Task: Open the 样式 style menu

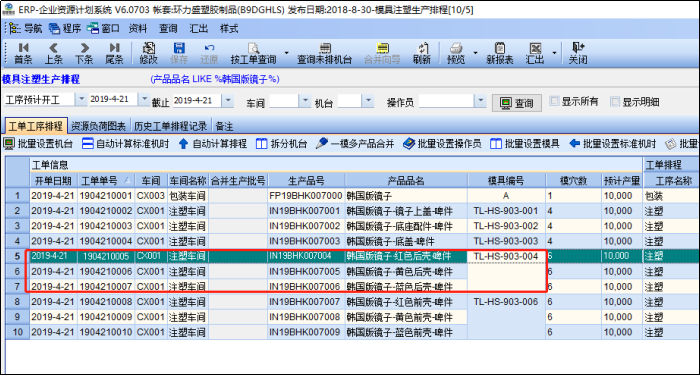Action: (x=229, y=29)
